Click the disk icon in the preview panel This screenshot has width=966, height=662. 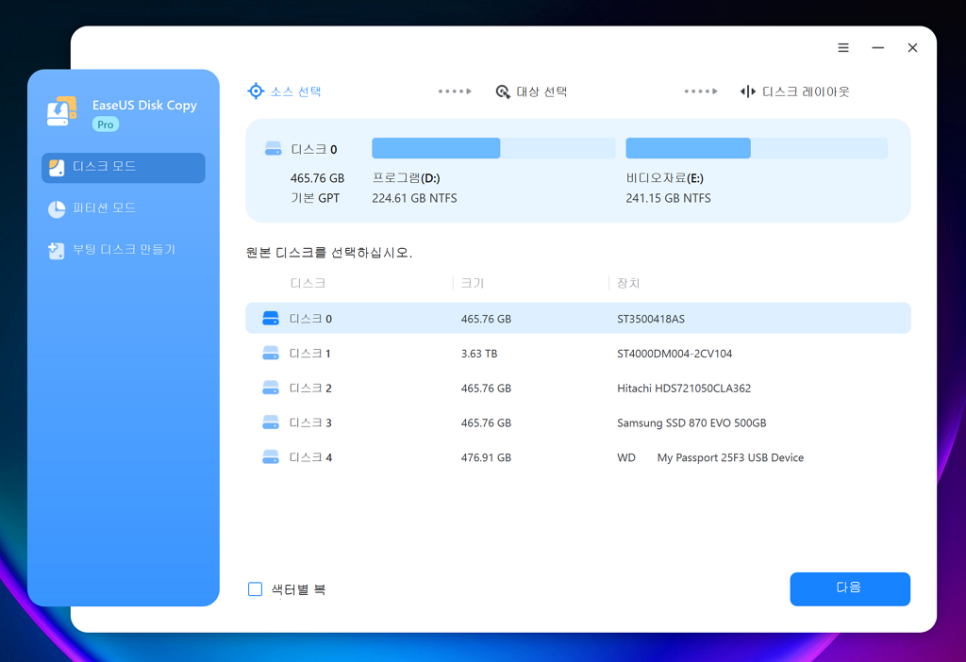coord(273,149)
